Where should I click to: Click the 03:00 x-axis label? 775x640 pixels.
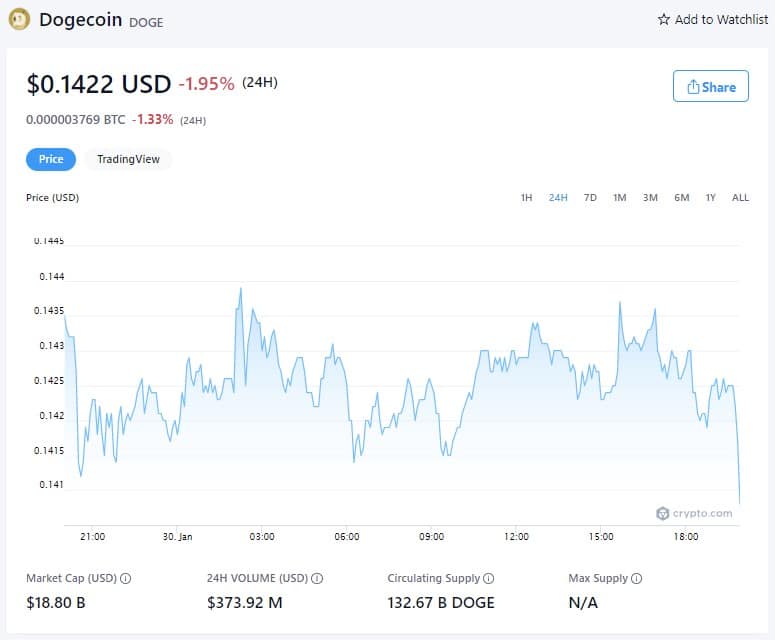[262, 536]
